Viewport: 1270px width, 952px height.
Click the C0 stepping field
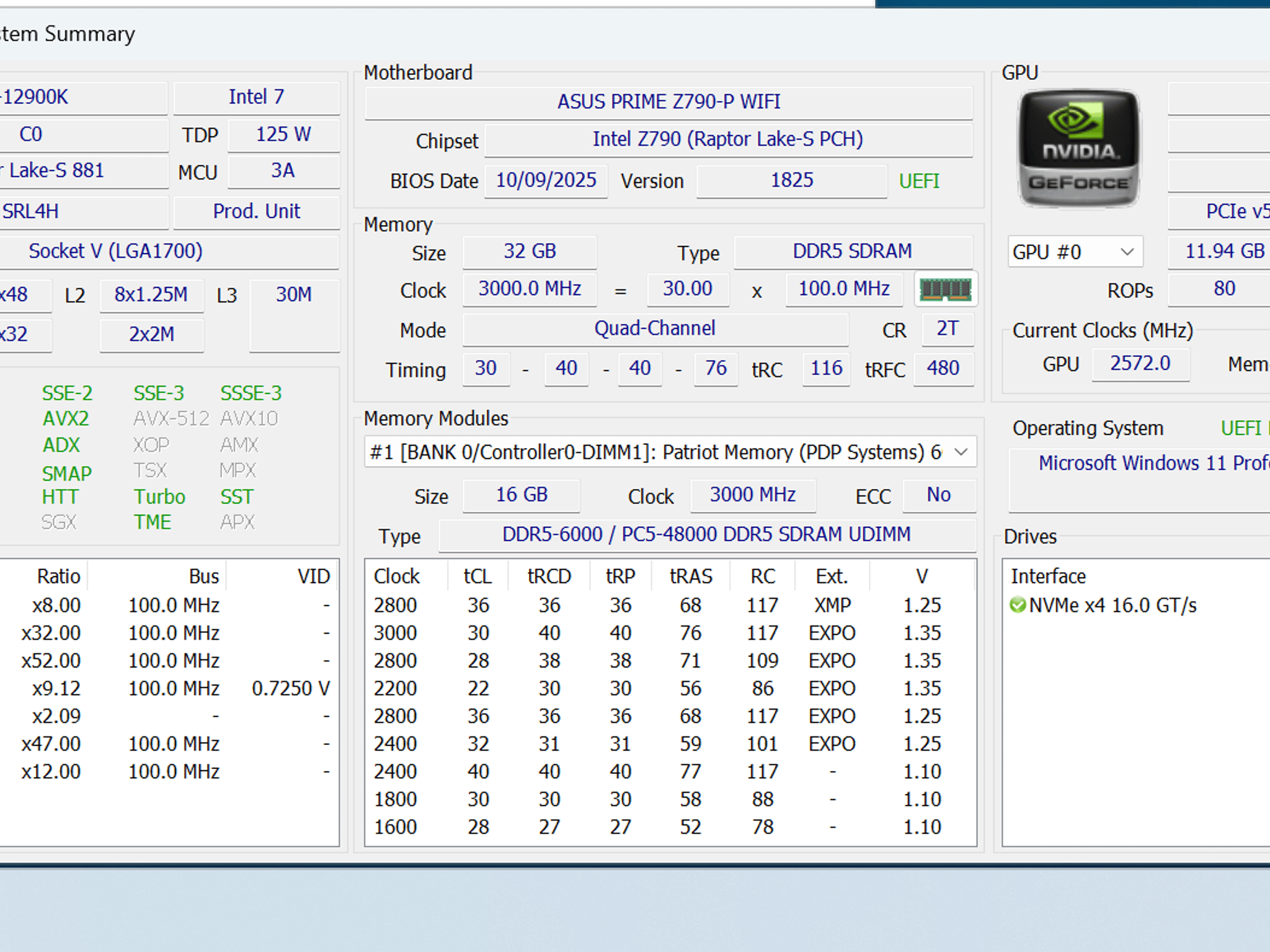(84, 134)
